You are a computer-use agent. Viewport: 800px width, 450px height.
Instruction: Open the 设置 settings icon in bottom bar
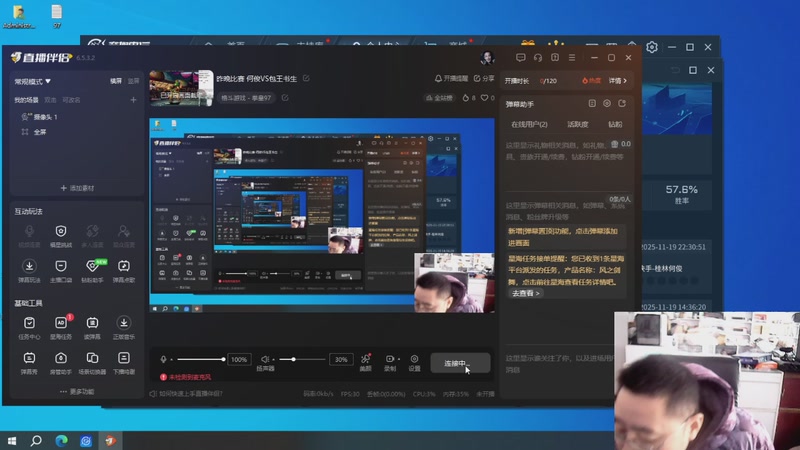(414, 359)
